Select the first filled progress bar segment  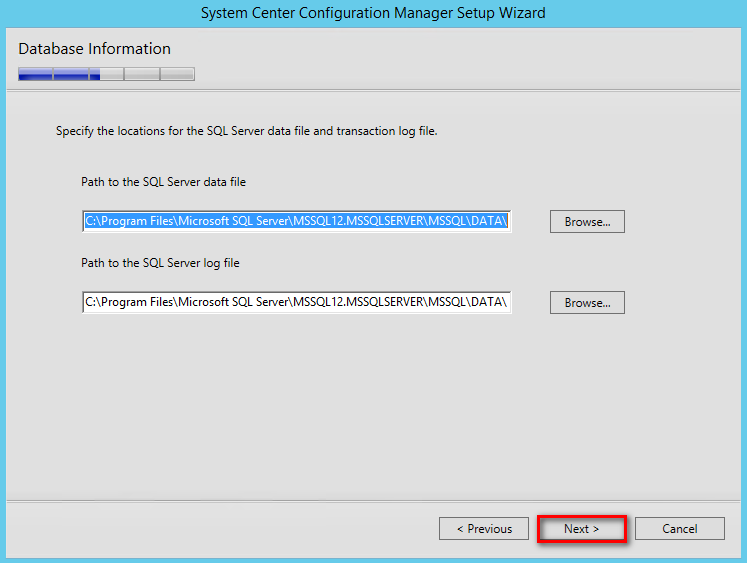coord(35,74)
